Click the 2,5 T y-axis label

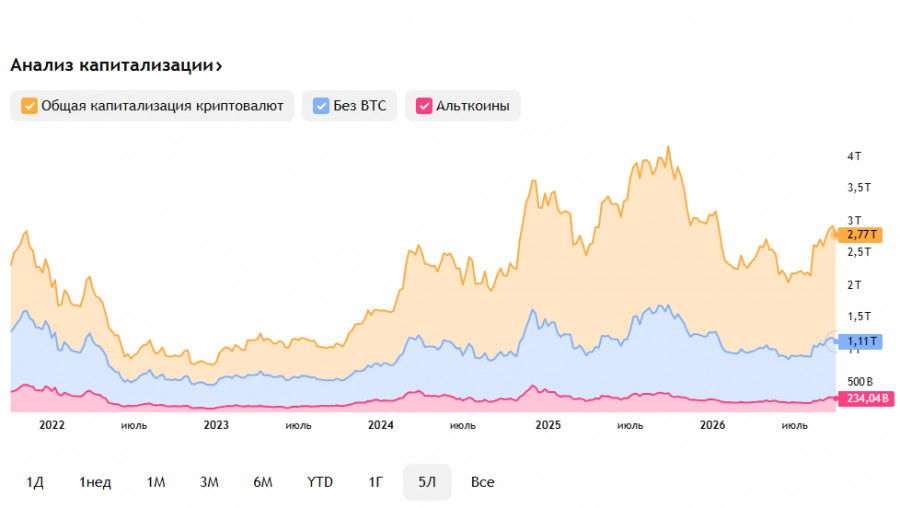coord(859,252)
